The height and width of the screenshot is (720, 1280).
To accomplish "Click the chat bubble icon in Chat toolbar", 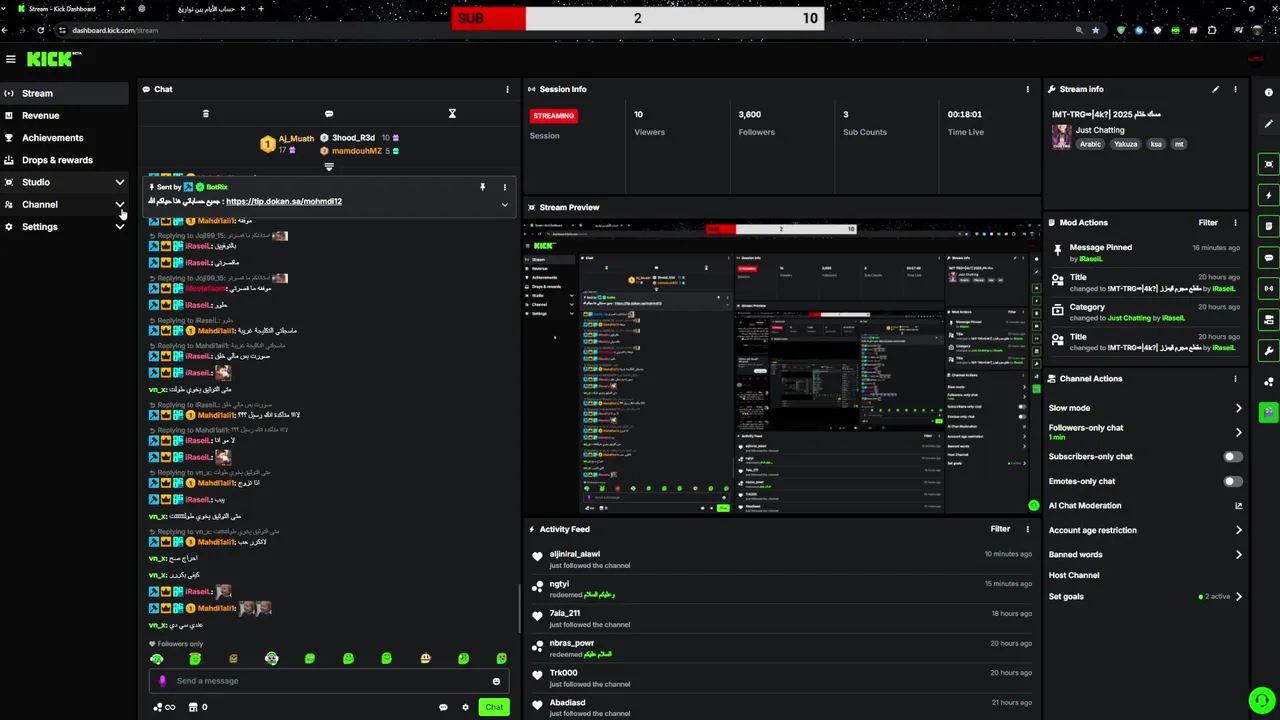I will [329, 114].
